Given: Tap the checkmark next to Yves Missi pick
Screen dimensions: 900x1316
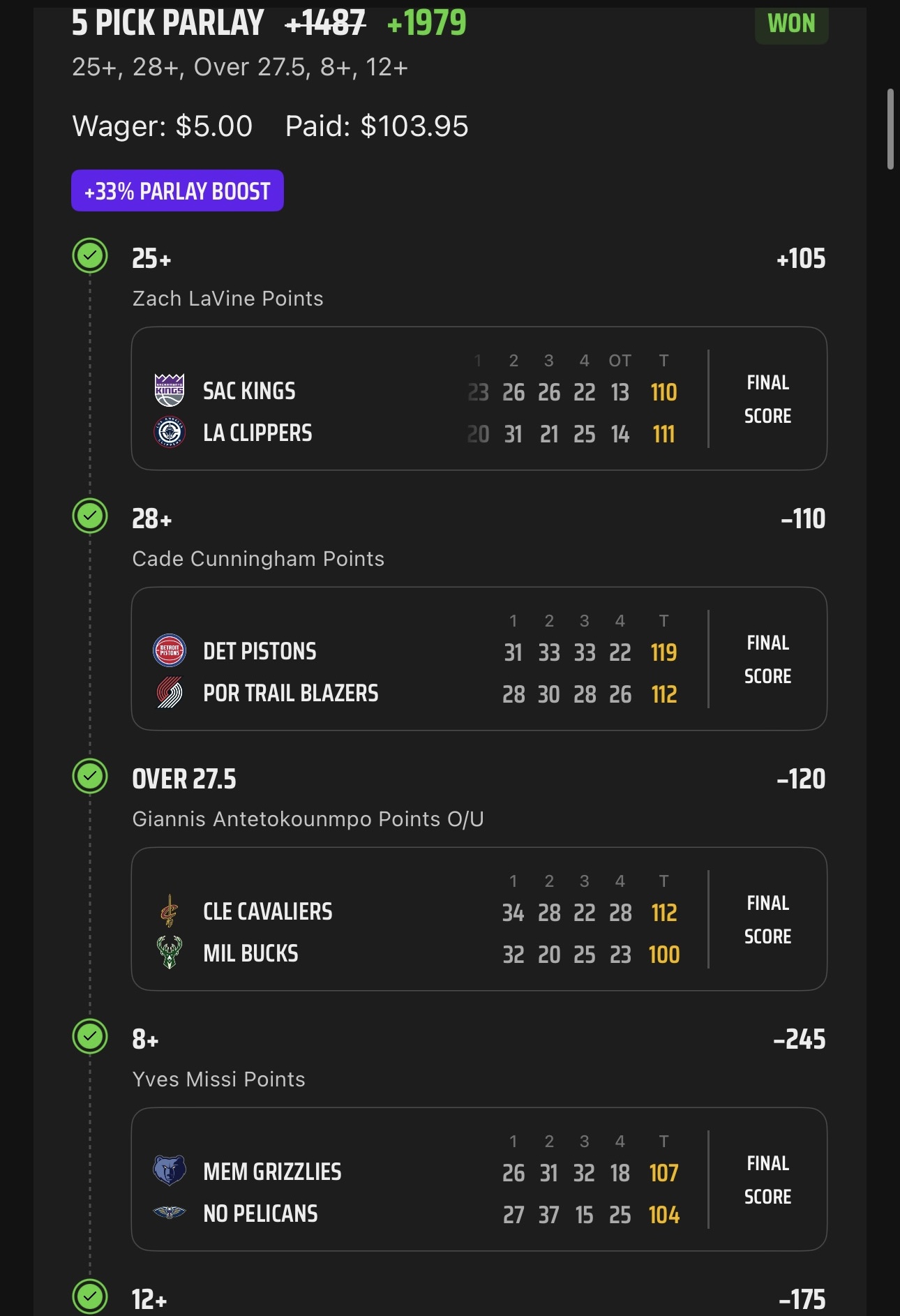Looking at the screenshot, I should (x=90, y=1037).
